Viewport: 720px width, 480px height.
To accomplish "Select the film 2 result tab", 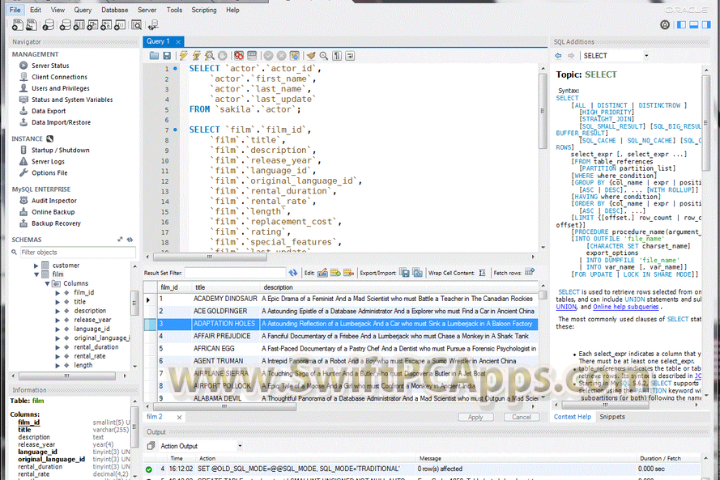I will (155, 417).
